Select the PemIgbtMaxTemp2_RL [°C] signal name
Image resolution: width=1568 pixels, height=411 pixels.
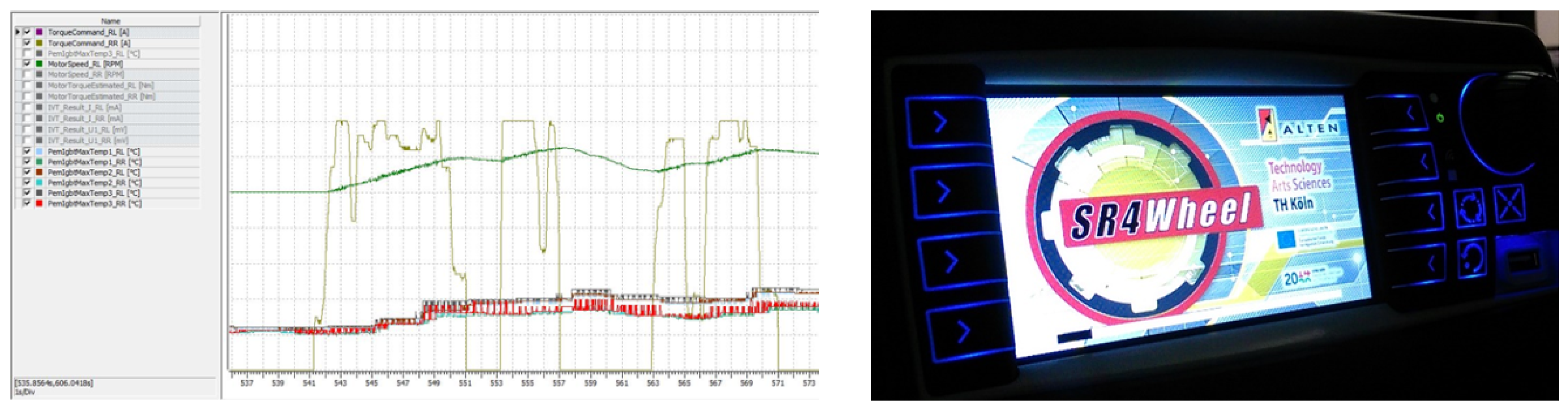(95, 172)
